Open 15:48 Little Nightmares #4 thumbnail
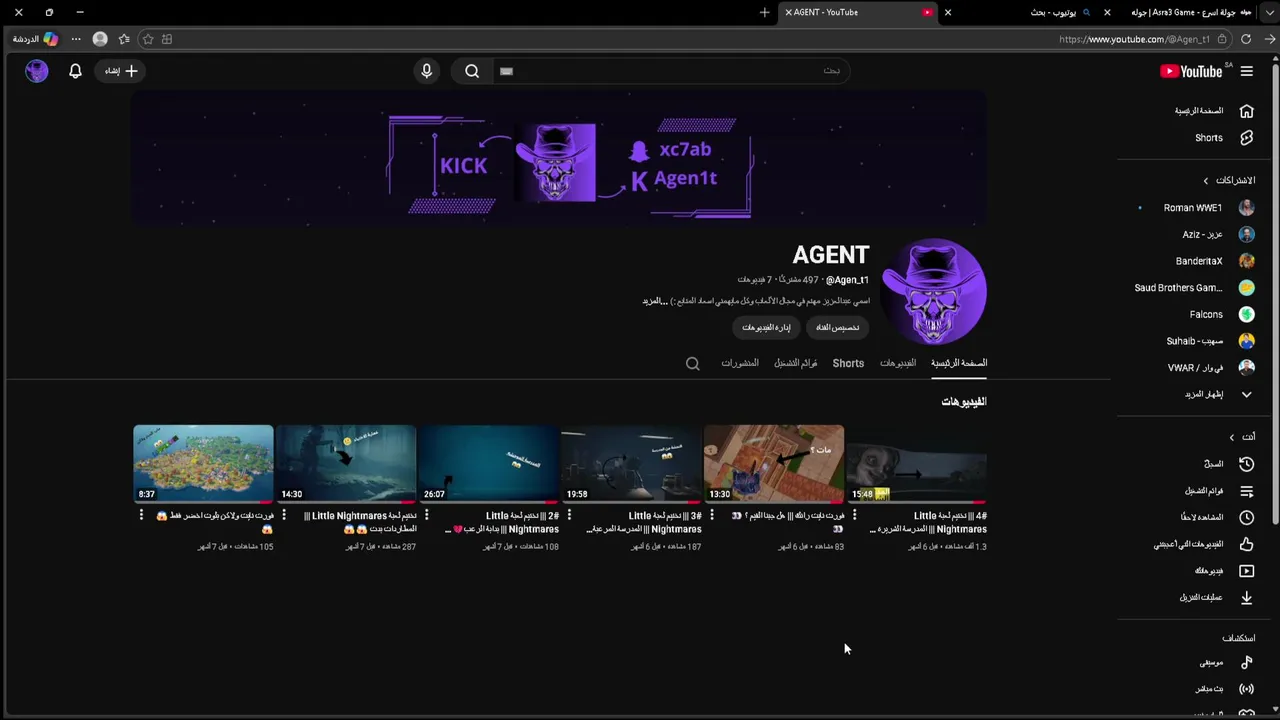1280x720 pixels. point(917,463)
